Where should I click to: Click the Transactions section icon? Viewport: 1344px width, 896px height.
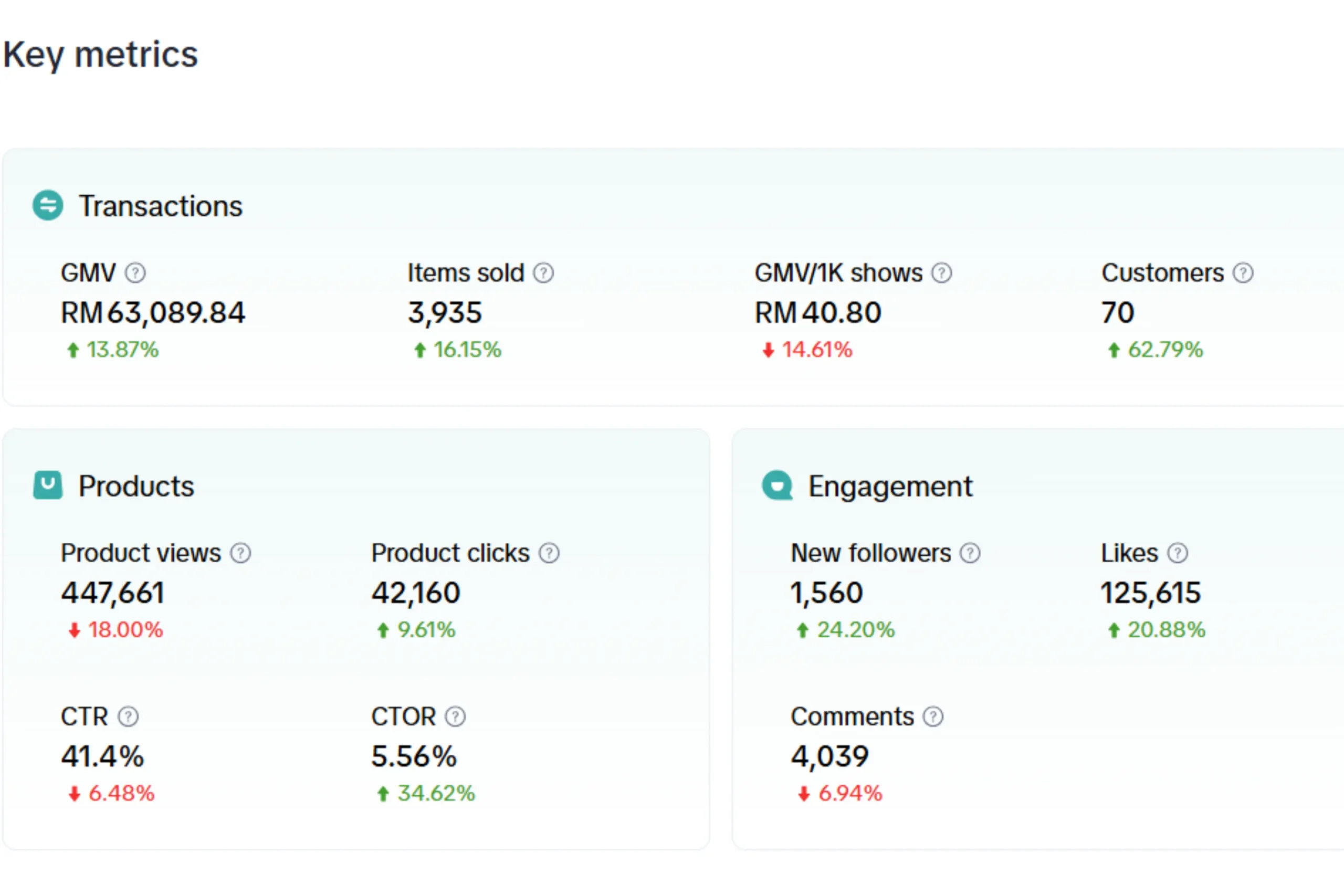(48, 205)
